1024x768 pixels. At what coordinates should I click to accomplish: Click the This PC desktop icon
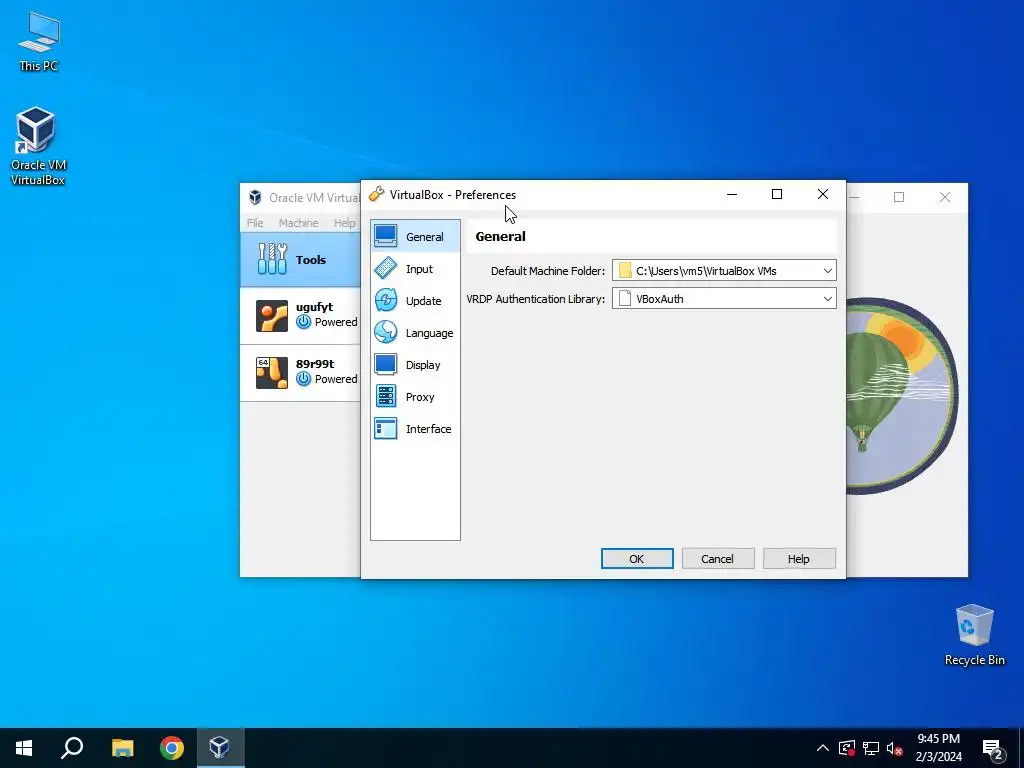[39, 40]
